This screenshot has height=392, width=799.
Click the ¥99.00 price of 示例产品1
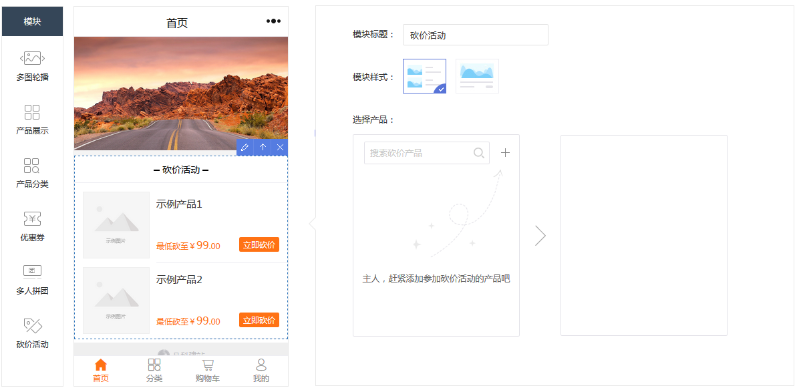(x=205, y=246)
